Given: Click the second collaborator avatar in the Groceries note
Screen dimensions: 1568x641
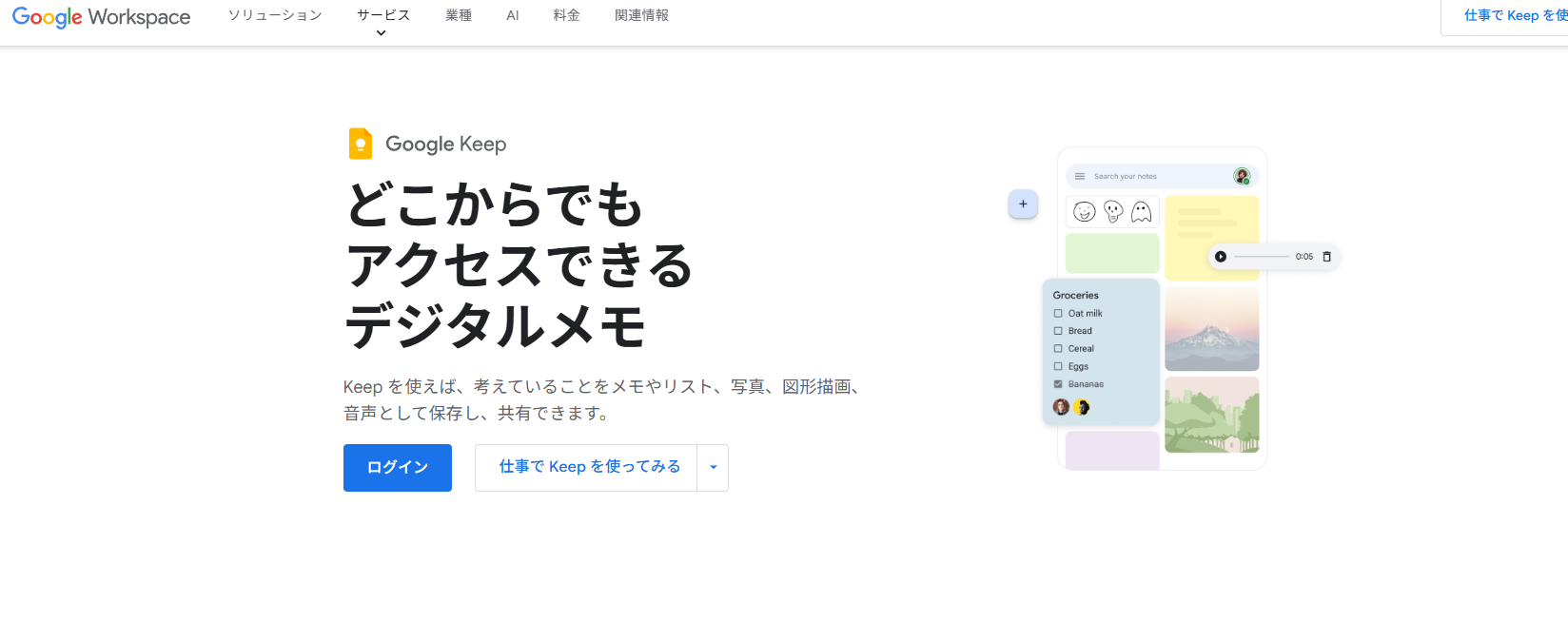Looking at the screenshot, I should click(x=1081, y=407).
